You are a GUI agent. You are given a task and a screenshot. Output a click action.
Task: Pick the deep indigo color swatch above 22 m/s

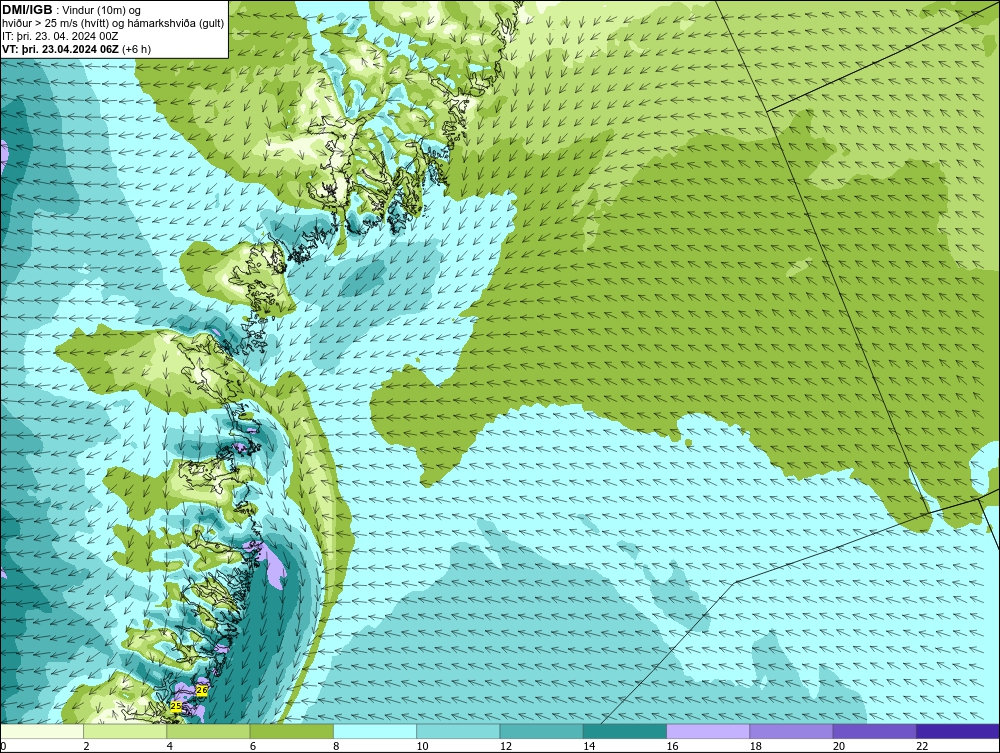(958, 731)
